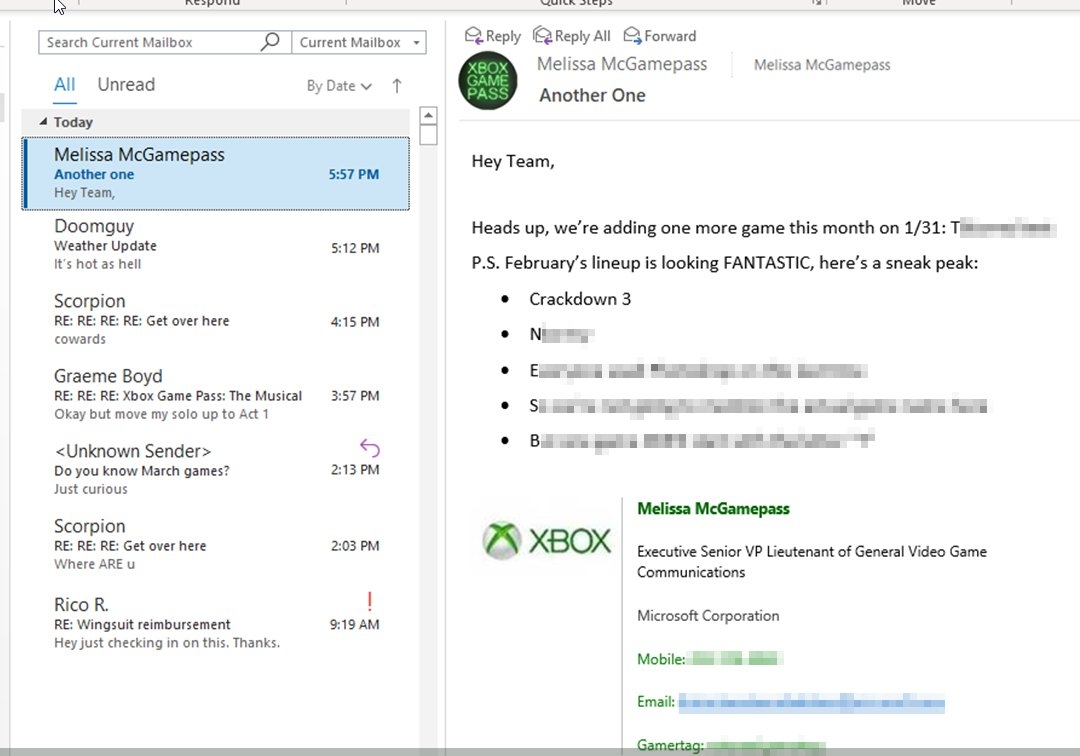Switch to the Unread tab
1080x756 pixels.
[126, 85]
